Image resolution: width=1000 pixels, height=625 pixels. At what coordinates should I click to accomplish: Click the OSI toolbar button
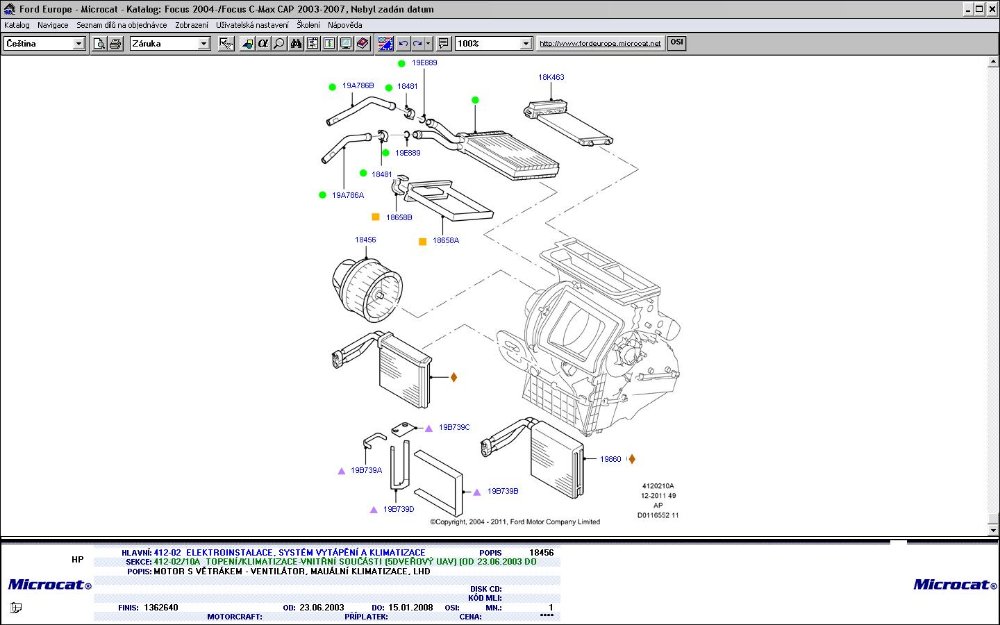pos(677,44)
